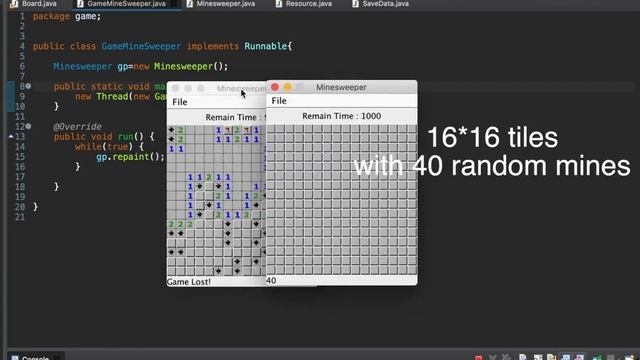Click the back Minesweeper window title bar
640x360 pixels.
[216, 88]
